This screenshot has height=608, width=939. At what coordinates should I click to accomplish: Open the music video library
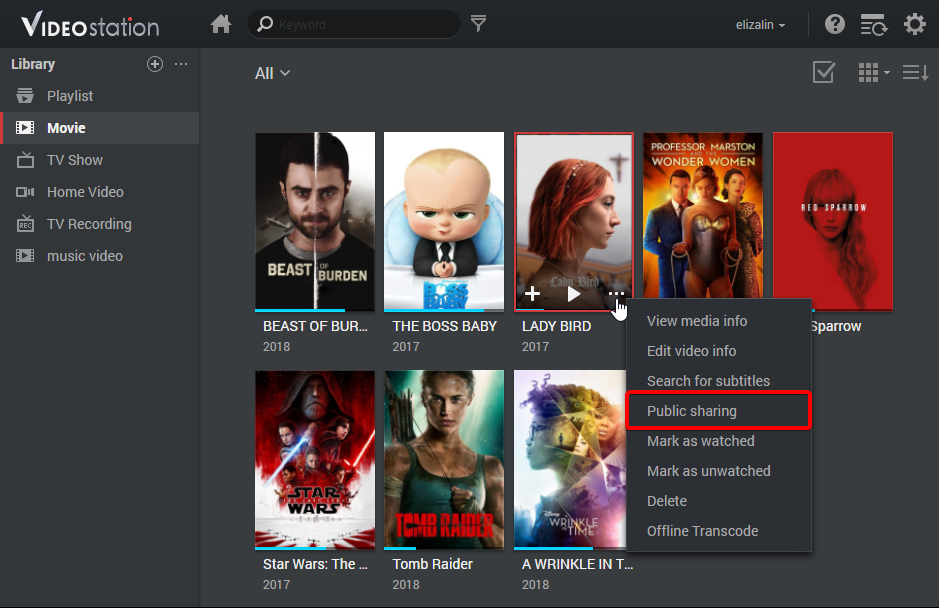click(99, 256)
